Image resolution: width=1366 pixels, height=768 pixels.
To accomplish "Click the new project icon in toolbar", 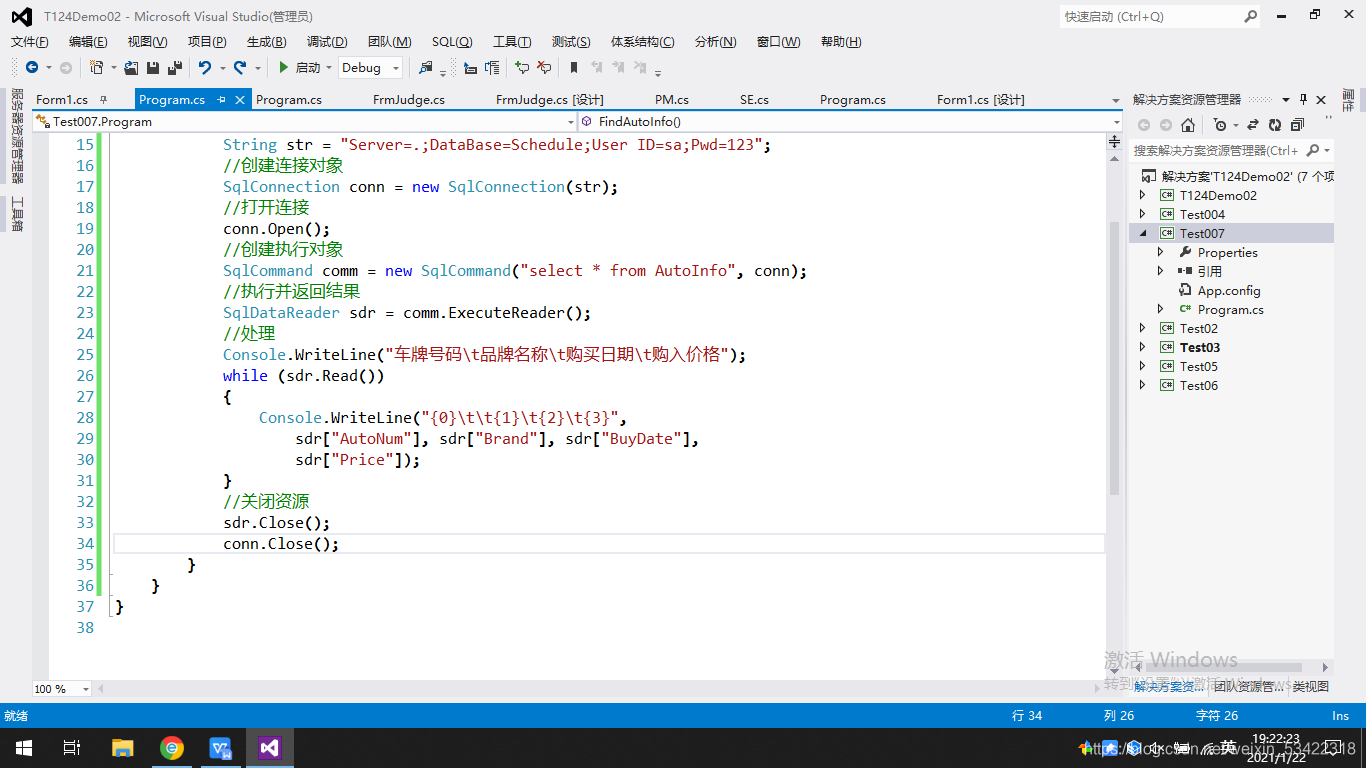I will [x=96, y=68].
